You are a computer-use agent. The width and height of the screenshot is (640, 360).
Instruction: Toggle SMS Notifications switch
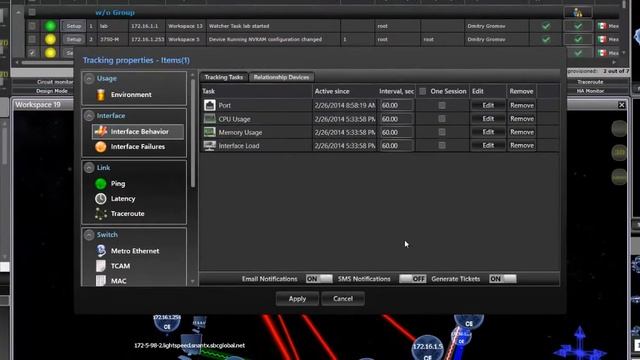412,279
